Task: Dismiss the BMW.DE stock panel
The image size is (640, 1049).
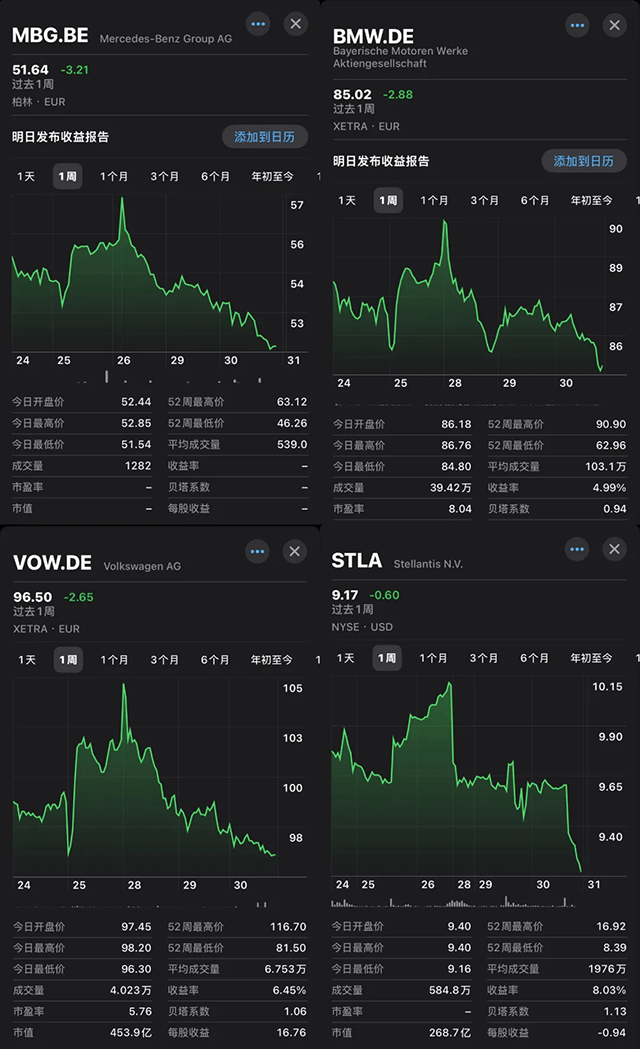Action: [x=614, y=25]
